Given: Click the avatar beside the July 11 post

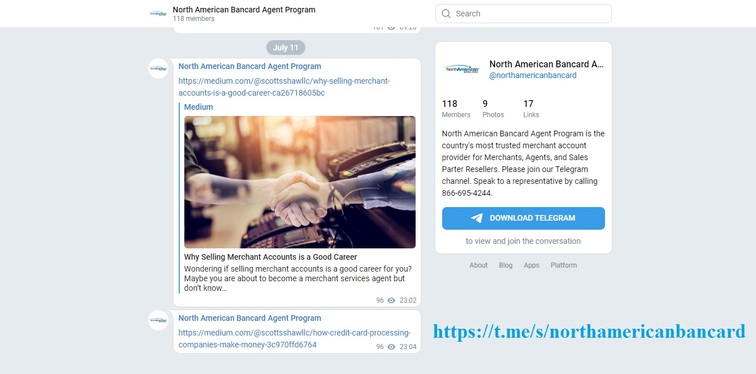Looking at the screenshot, I should [x=158, y=68].
